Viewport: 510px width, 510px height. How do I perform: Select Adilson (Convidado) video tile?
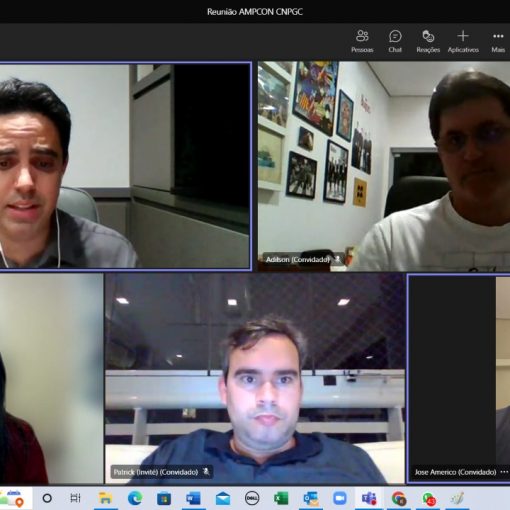coord(384,166)
